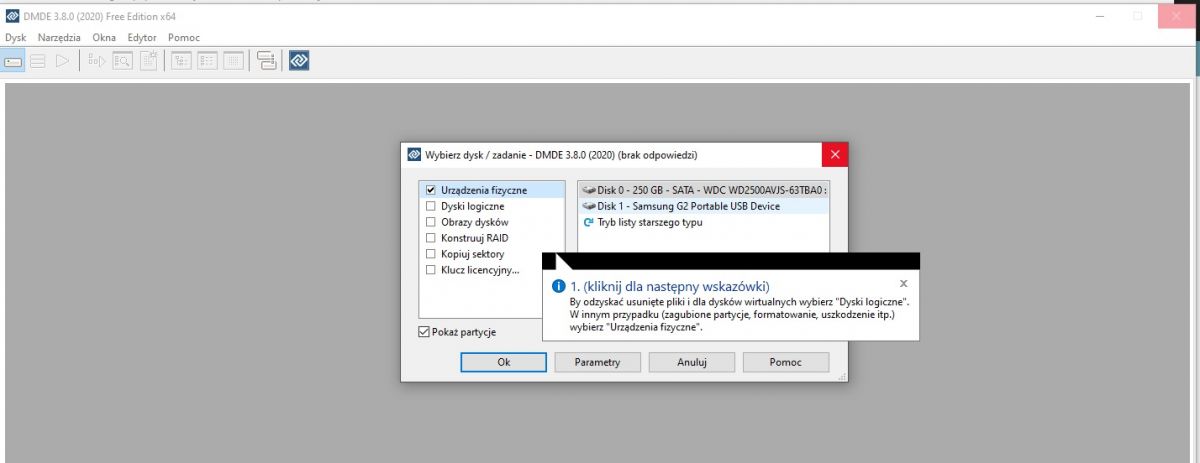Click the Select Drive toolbar icon
The image size is (1200, 463).
(13, 61)
